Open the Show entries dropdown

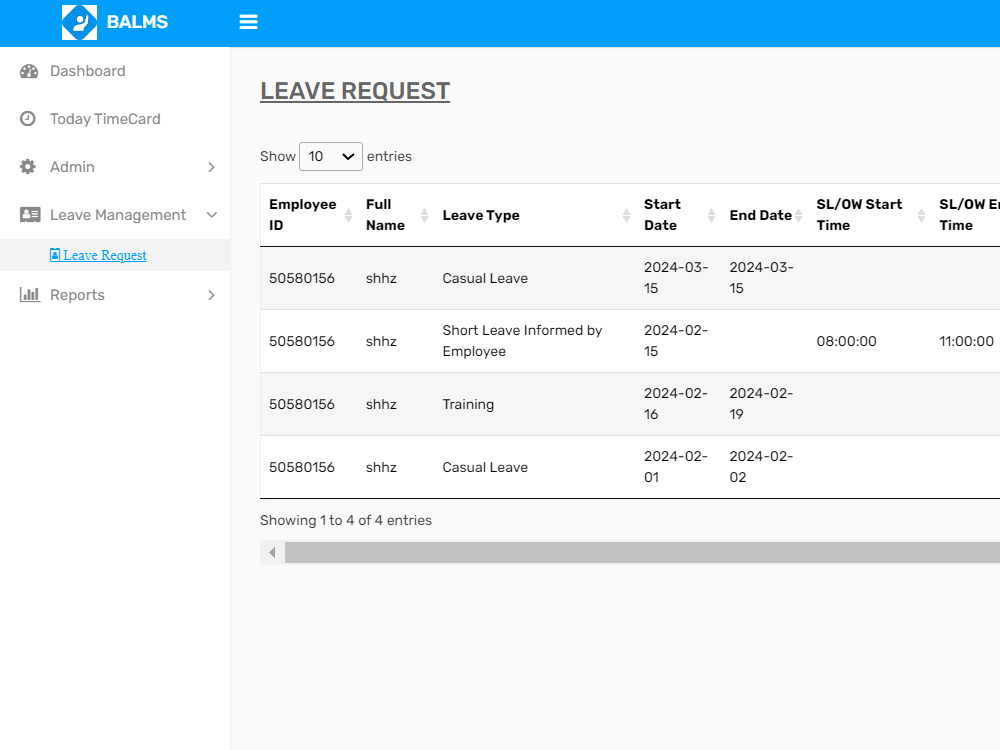pos(330,156)
